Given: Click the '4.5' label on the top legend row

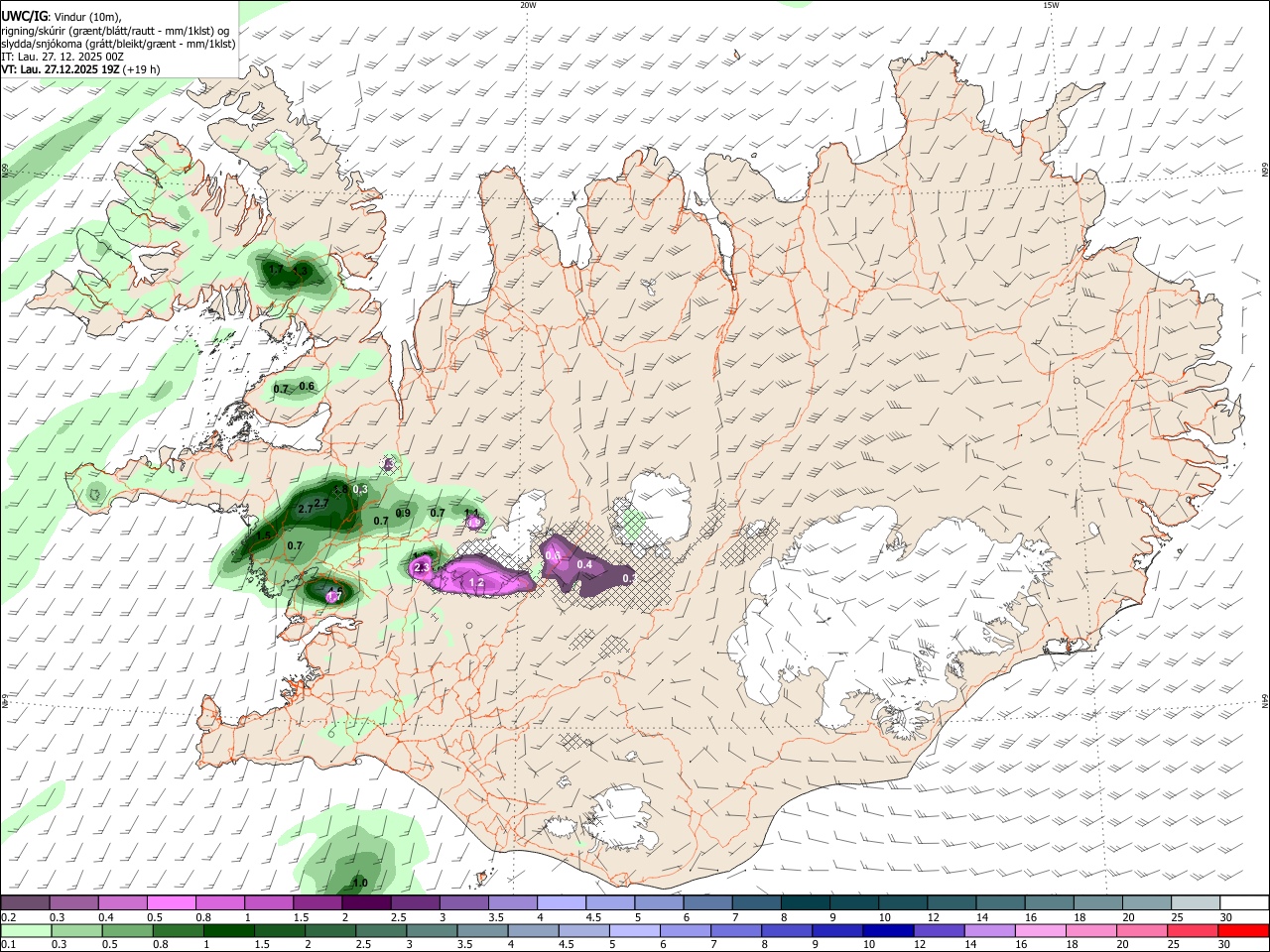Looking at the screenshot, I should pyautogui.click(x=593, y=917).
